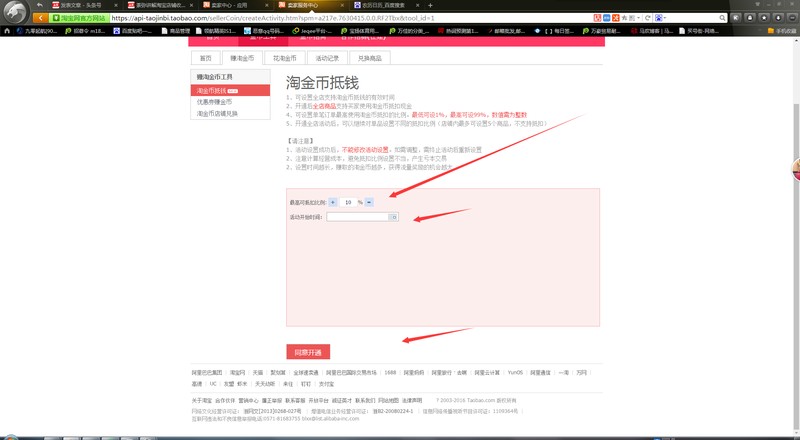Open the 花淘金币 page tab
Viewport: 800px width, 440px height.
coord(285,58)
